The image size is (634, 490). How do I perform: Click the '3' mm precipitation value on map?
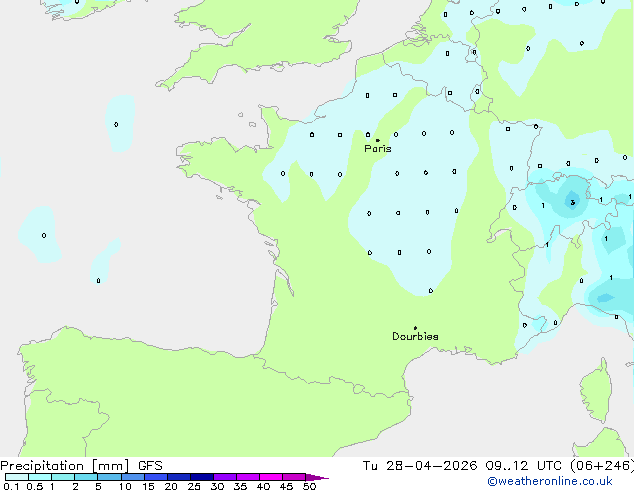click(573, 203)
